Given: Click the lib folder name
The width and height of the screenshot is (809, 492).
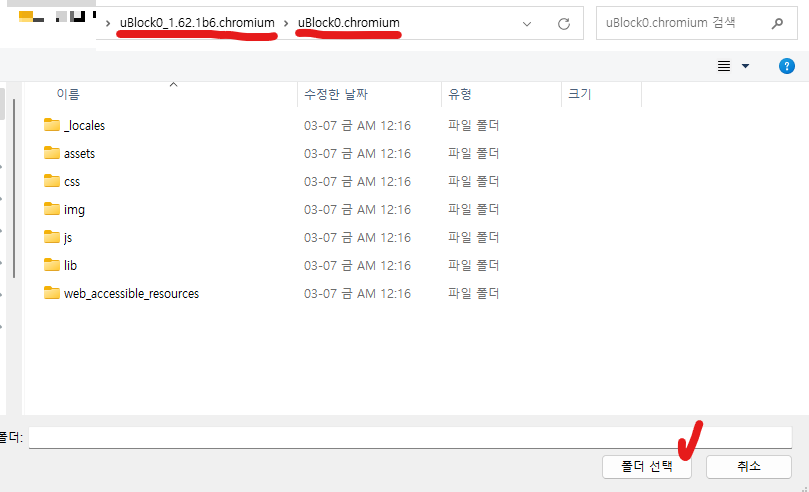Looking at the screenshot, I should pos(70,266).
